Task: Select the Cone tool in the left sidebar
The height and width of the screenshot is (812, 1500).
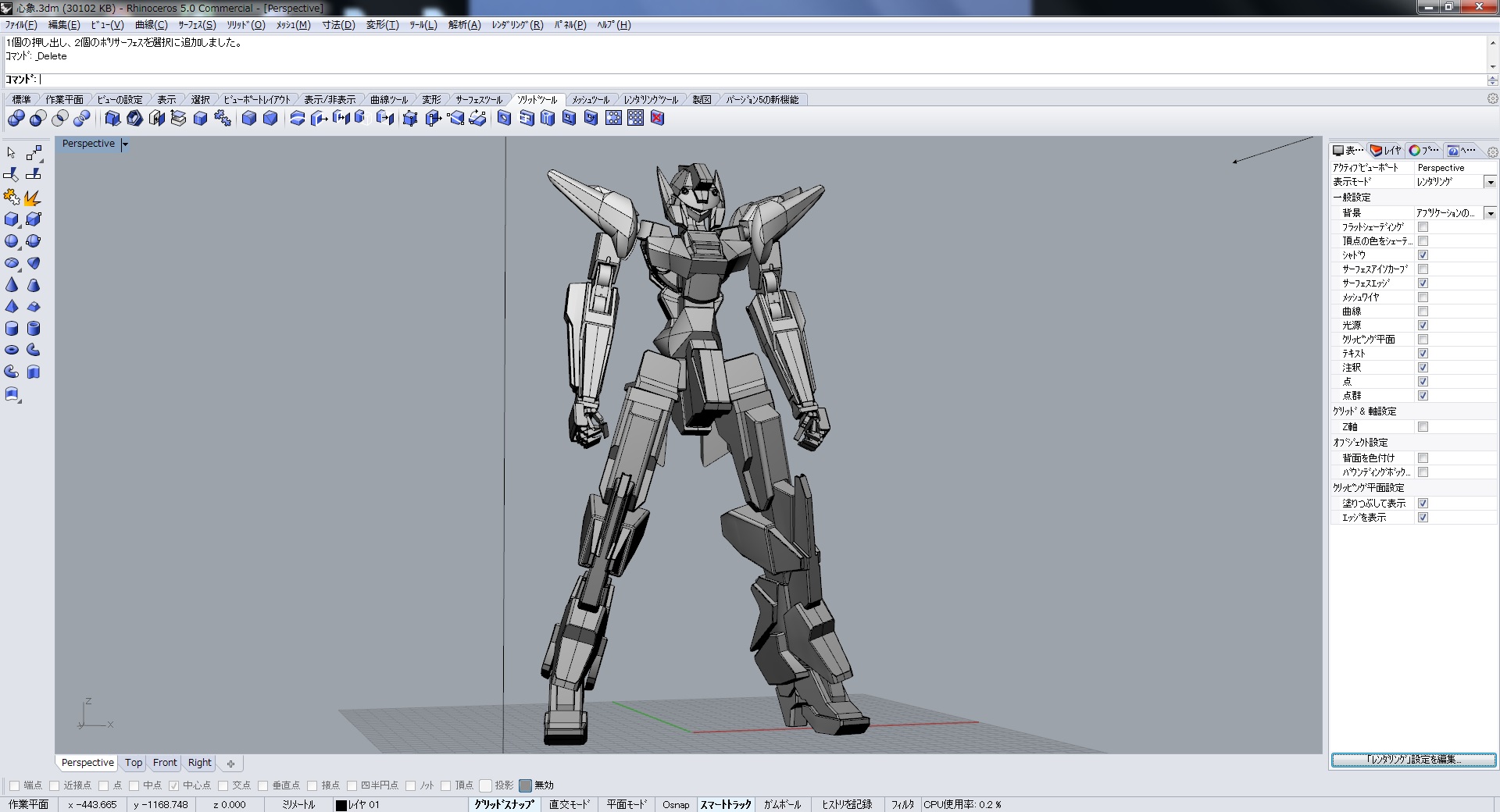Action: (x=12, y=285)
